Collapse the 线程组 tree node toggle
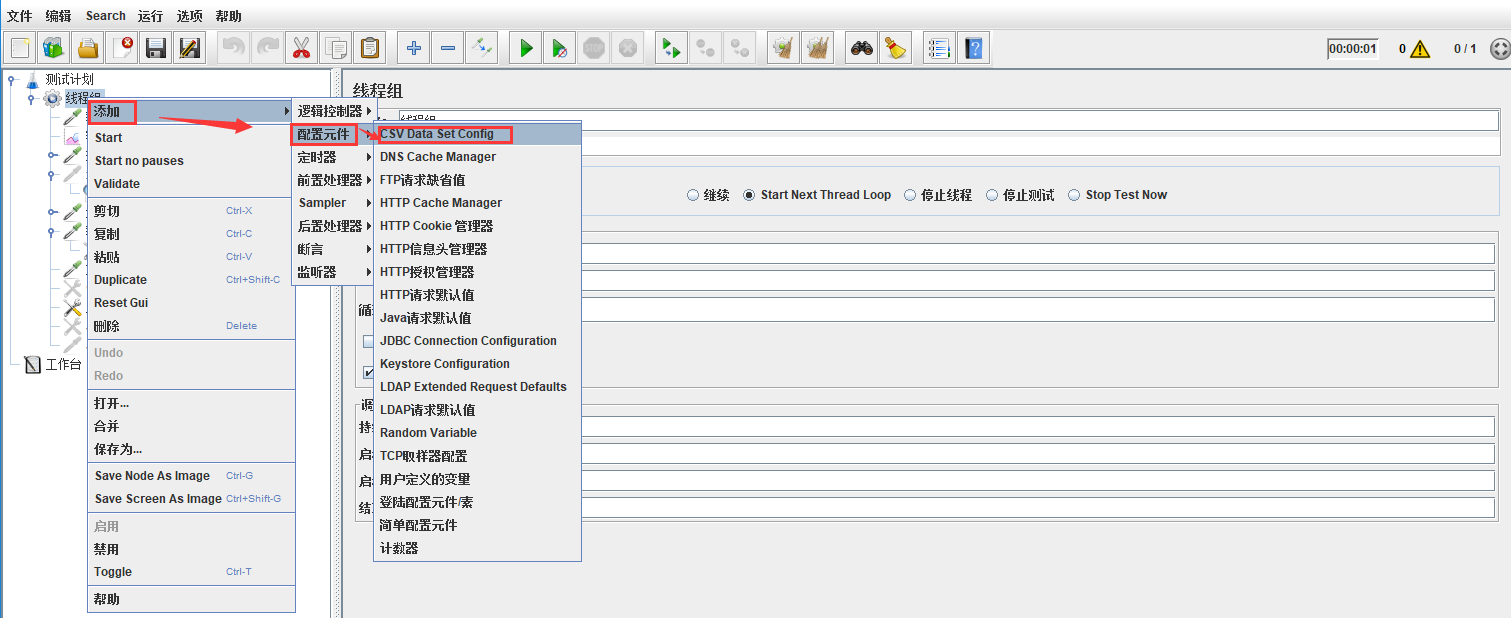This screenshot has height=618, width=1511. (x=31, y=98)
